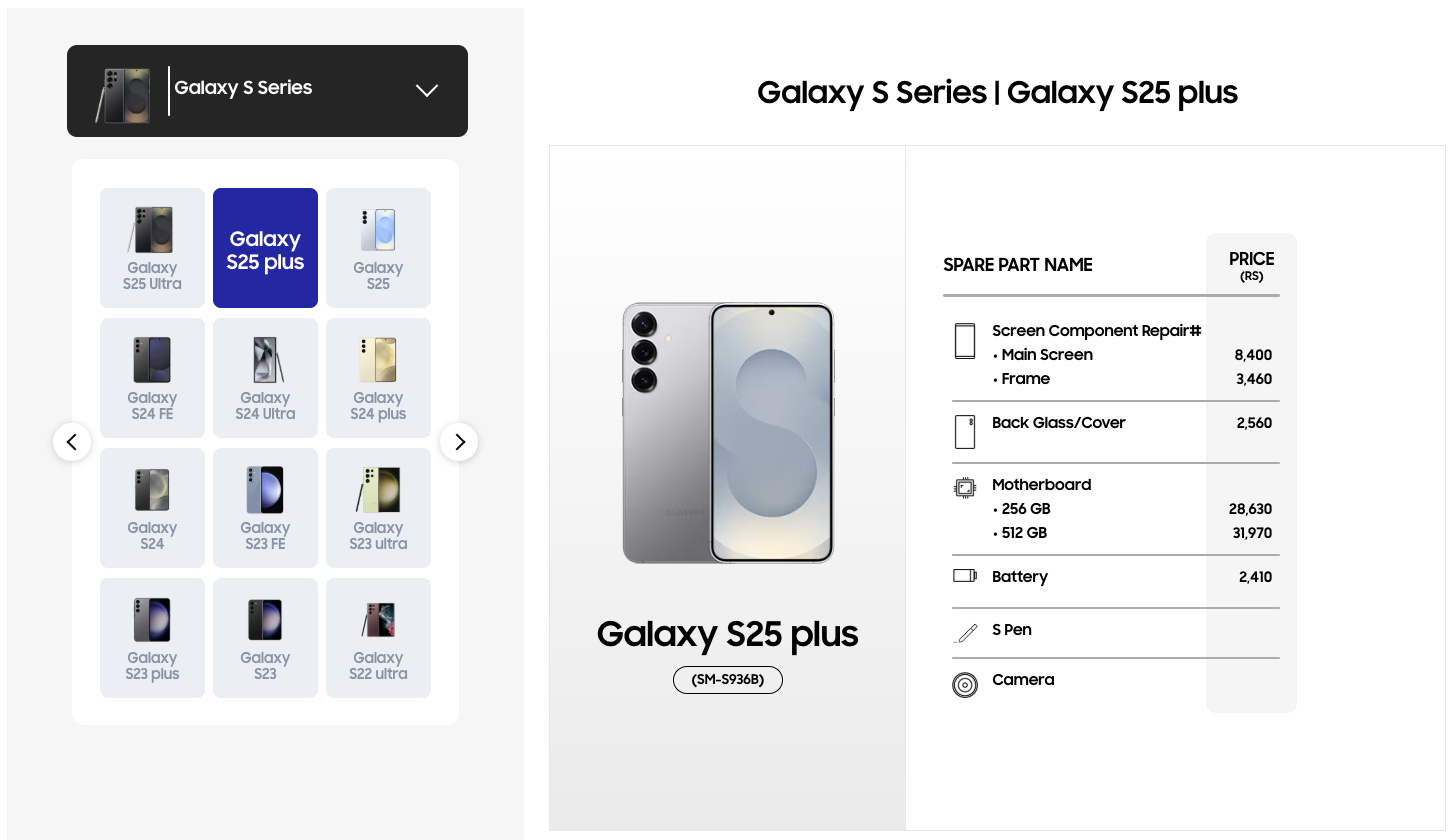The height and width of the screenshot is (840, 1456).
Task: Click the motherboard chip icon
Action: click(x=964, y=488)
